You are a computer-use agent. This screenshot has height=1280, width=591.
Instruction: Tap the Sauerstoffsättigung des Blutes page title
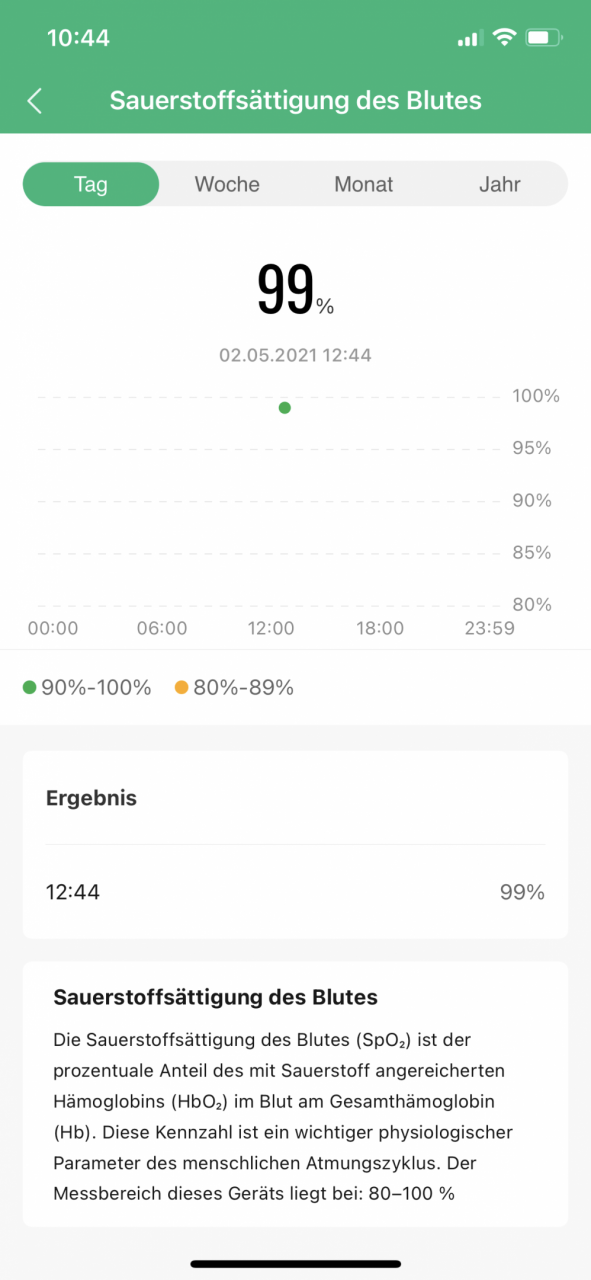point(295,101)
